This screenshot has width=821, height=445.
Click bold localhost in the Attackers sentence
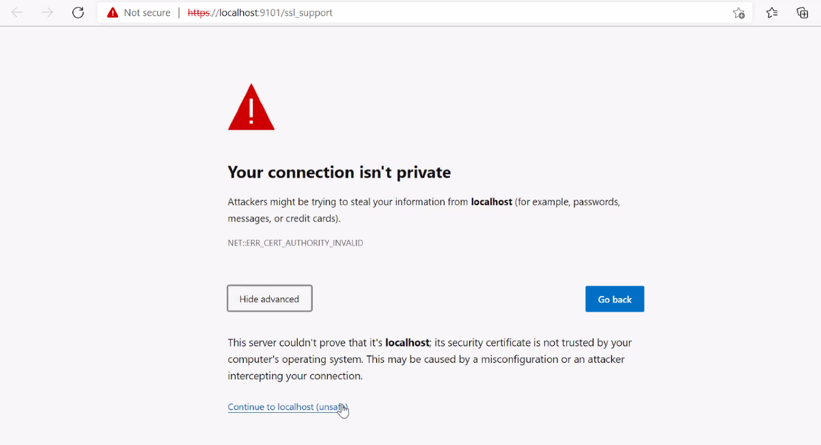491,202
